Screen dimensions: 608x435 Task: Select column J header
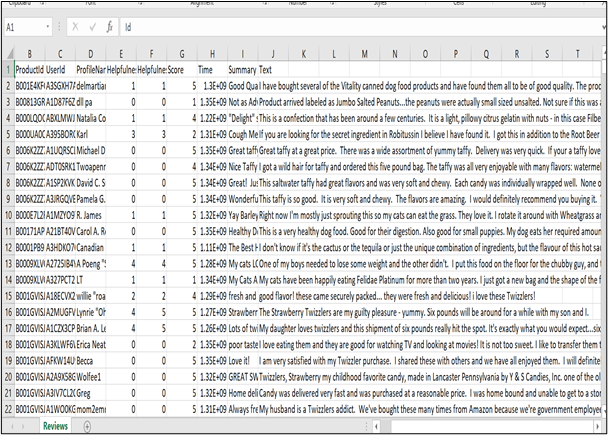coord(273,54)
